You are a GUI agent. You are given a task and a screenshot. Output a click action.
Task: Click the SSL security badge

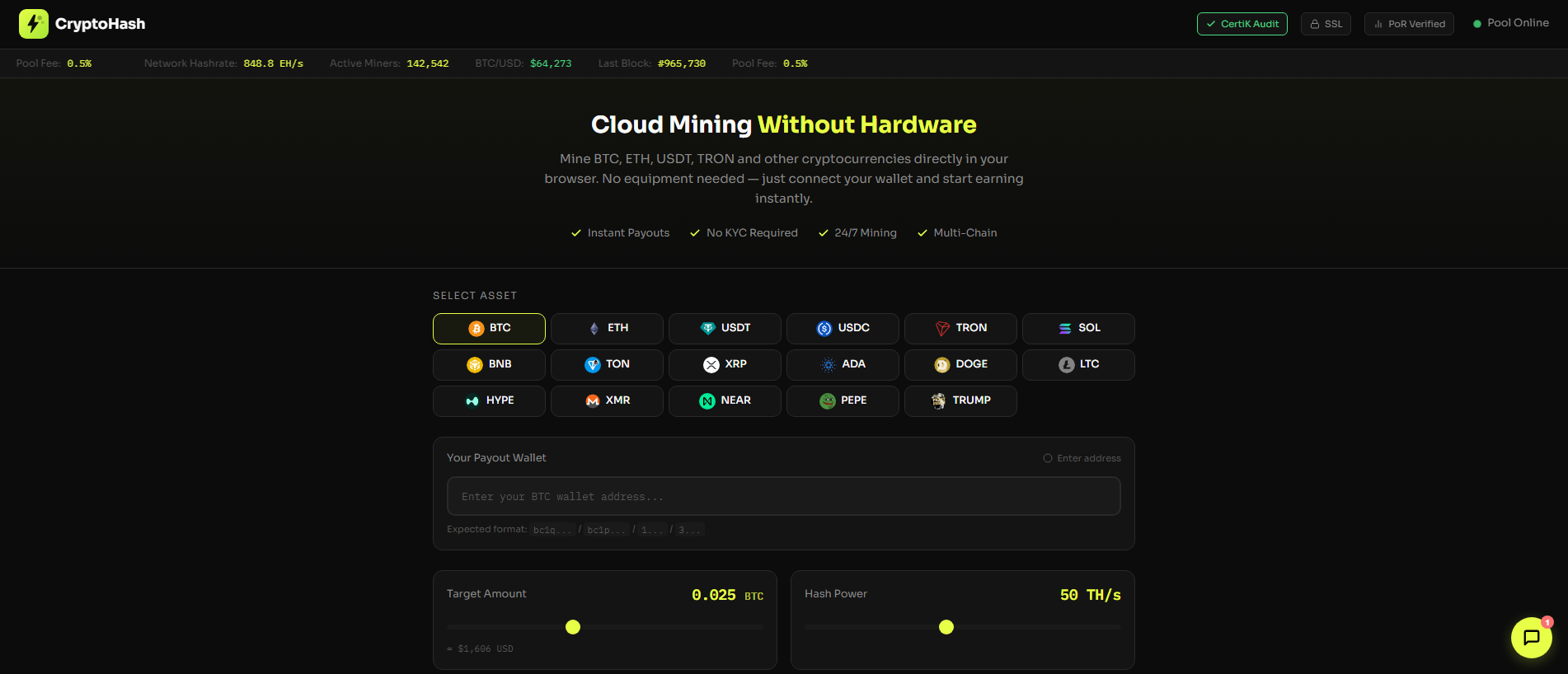click(x=1326, y=24)
